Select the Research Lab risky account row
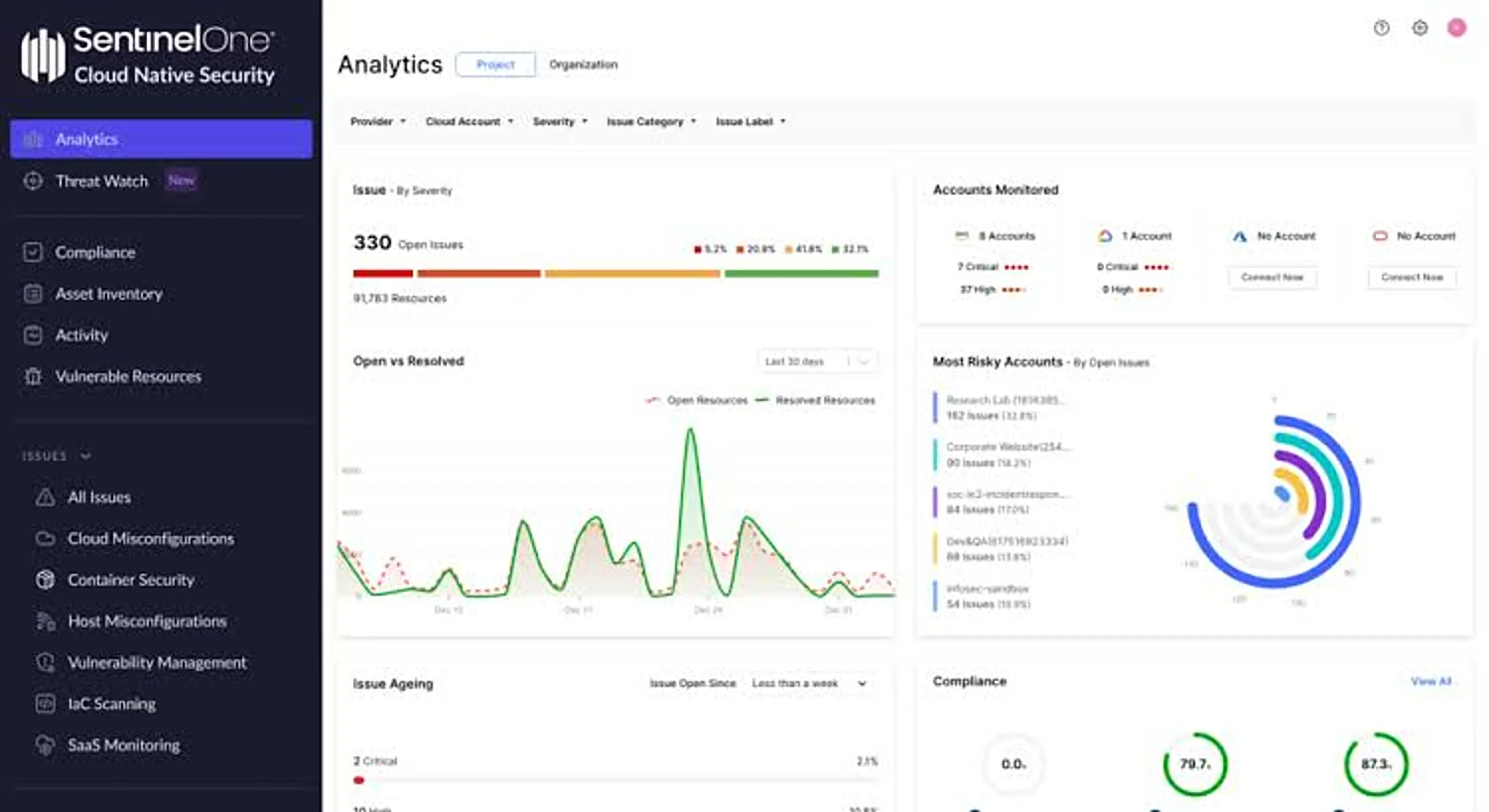1489x812 pixels. (1001, 408)
